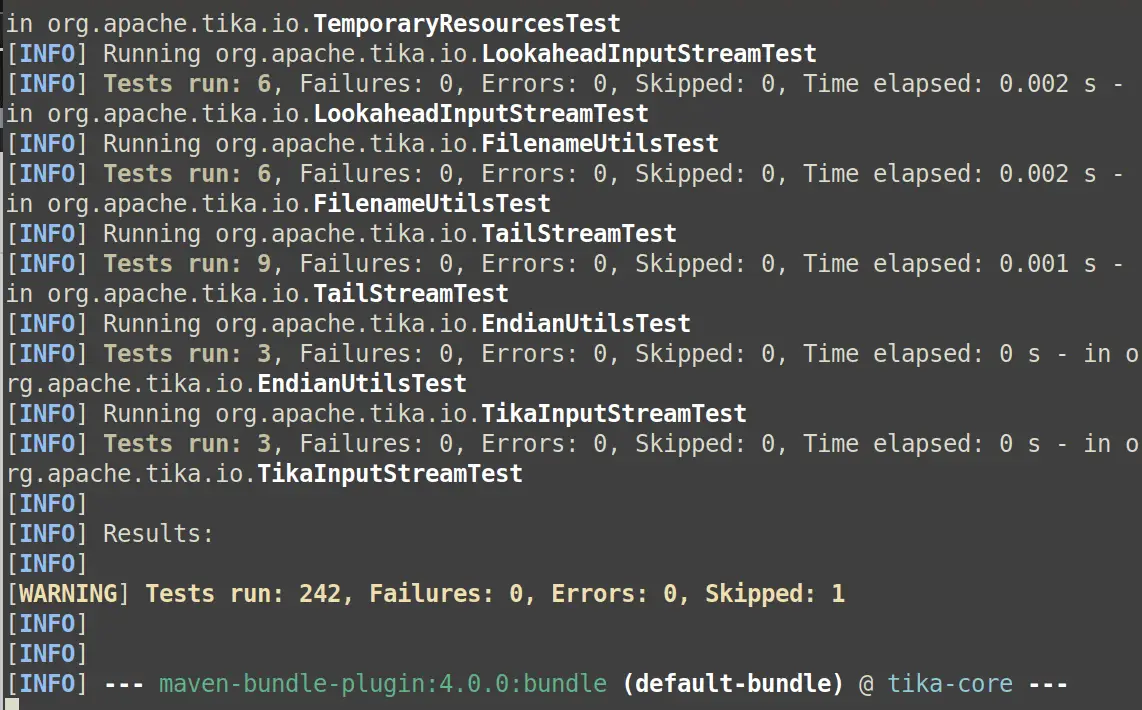Click TikaInputStreamTest in its Running line

click(x=614, y=413)
